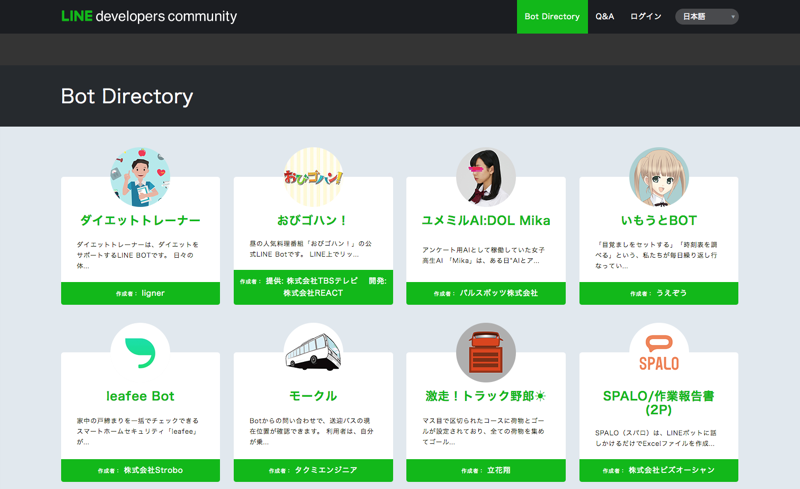
Task: Click the モークル description text
Action: tap(311, 431)
